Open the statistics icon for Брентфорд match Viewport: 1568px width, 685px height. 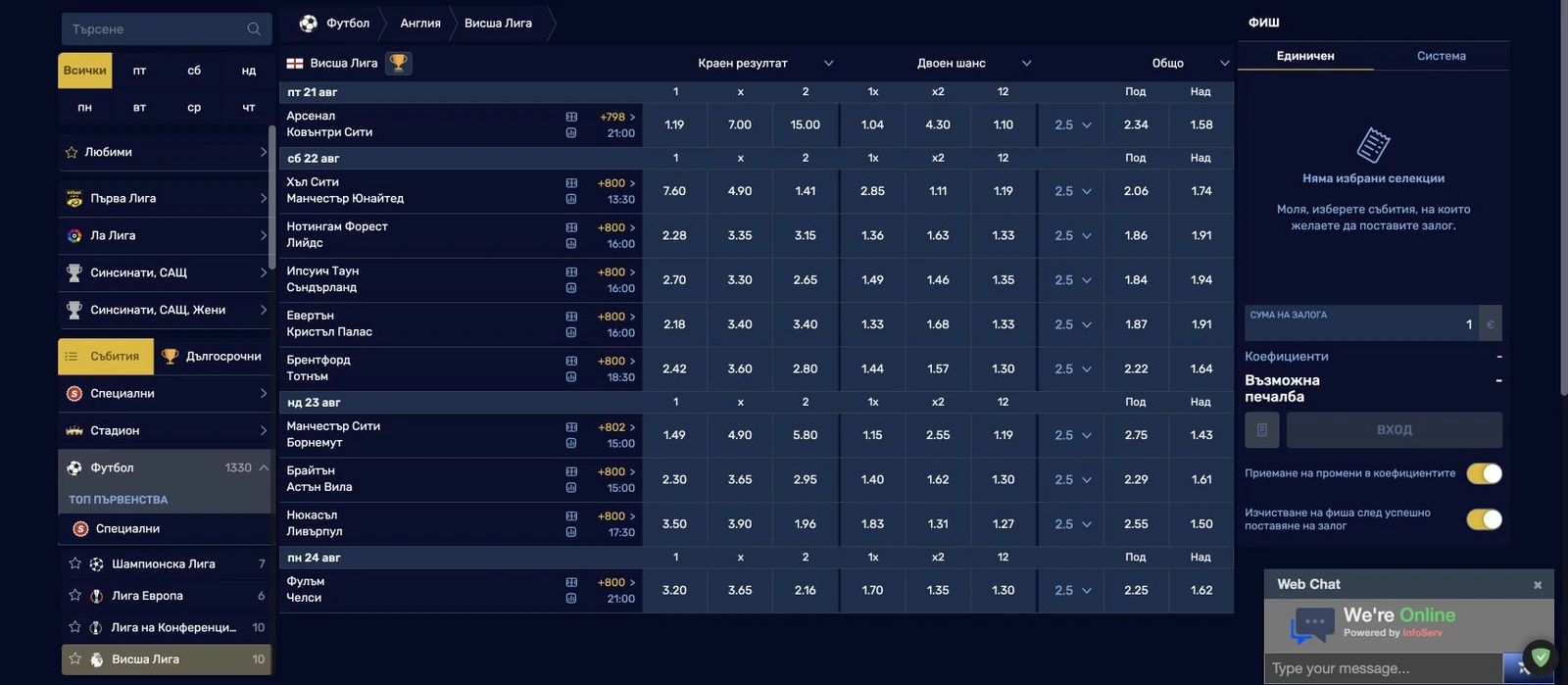pyautogui.click(x=571, y=377)
